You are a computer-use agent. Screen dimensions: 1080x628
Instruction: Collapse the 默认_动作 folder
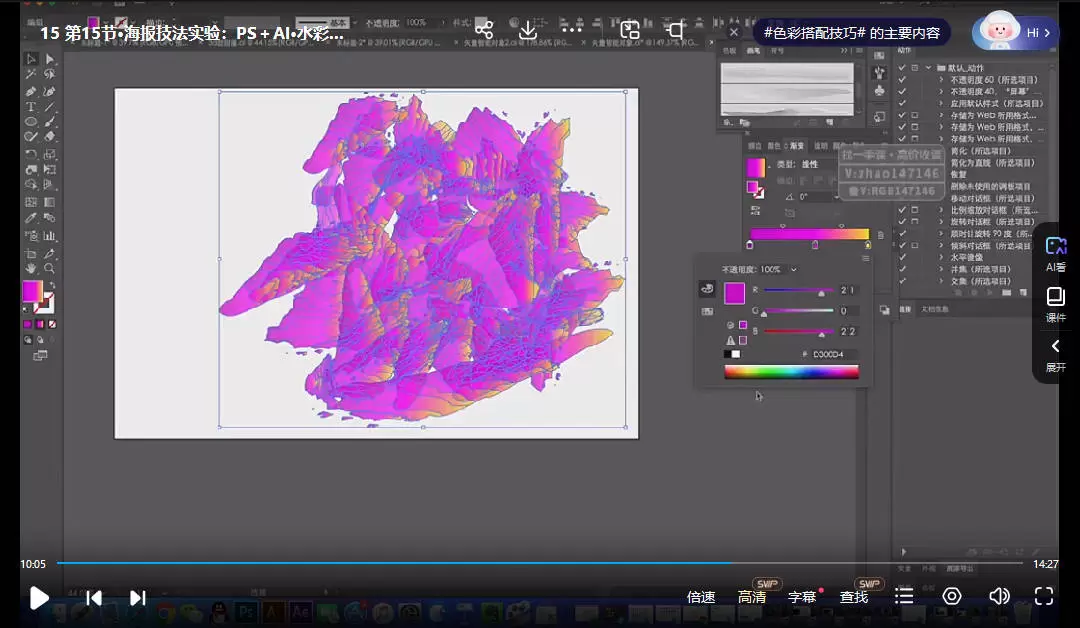928,68
